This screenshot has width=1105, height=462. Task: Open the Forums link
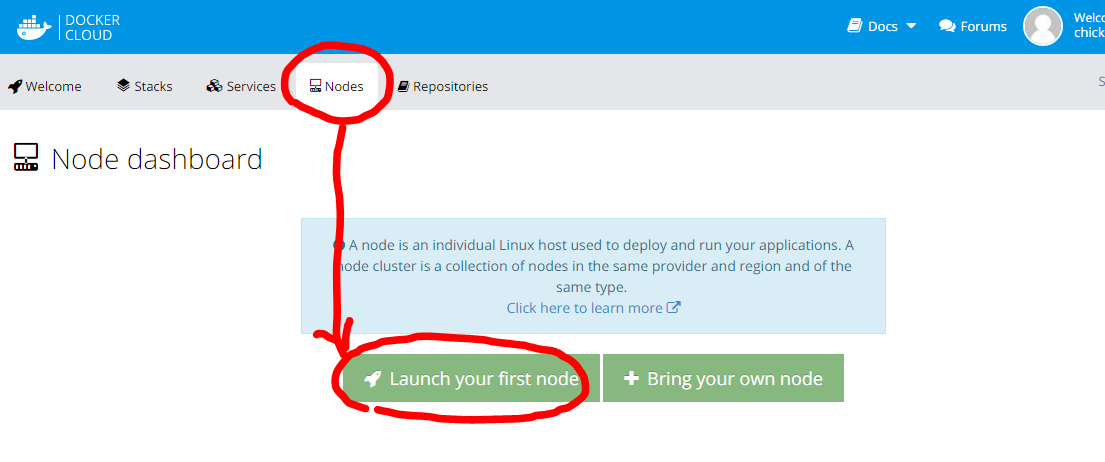(x=983, y=26)
